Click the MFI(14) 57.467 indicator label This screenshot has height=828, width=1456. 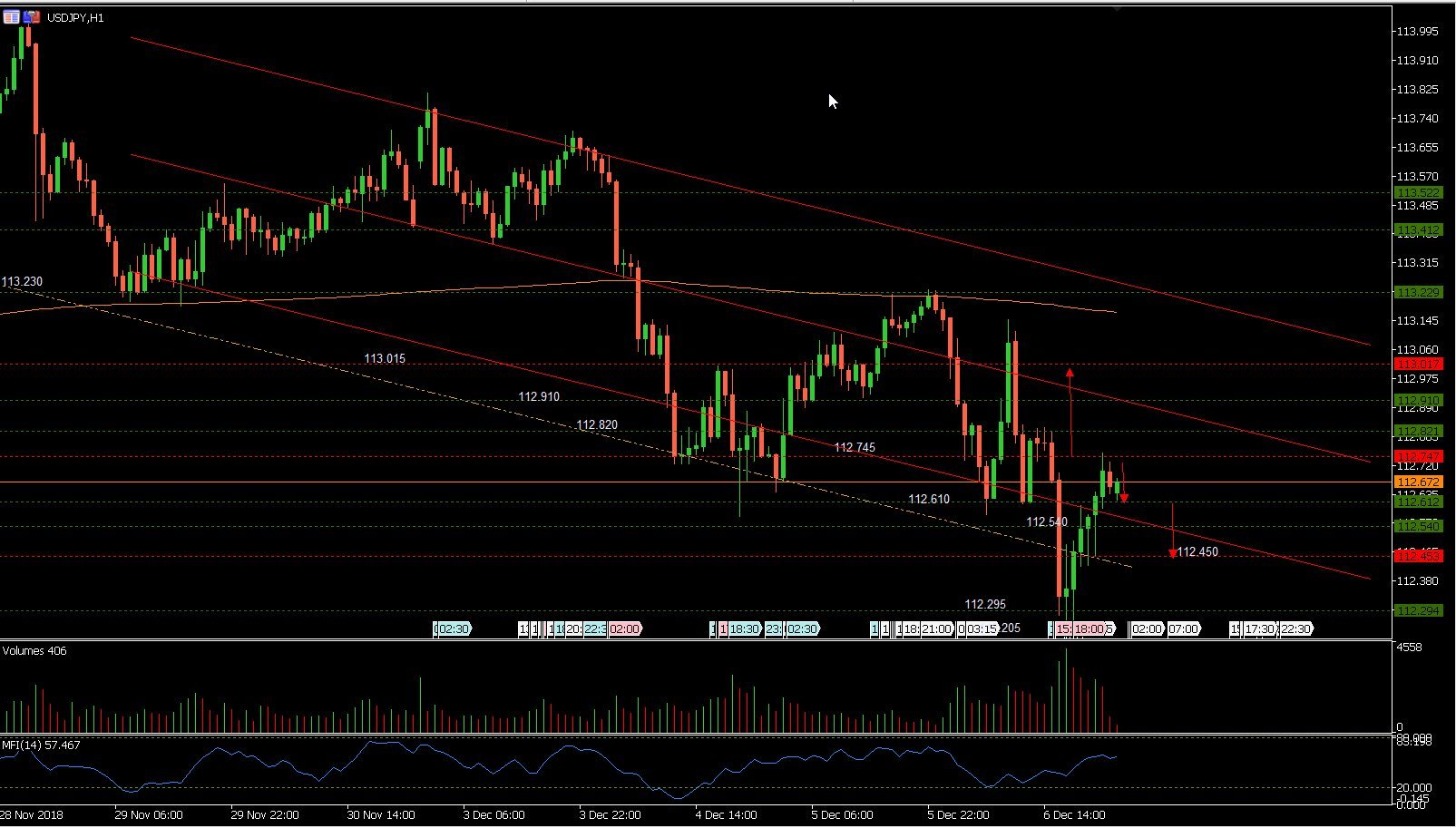click(41, 745)
